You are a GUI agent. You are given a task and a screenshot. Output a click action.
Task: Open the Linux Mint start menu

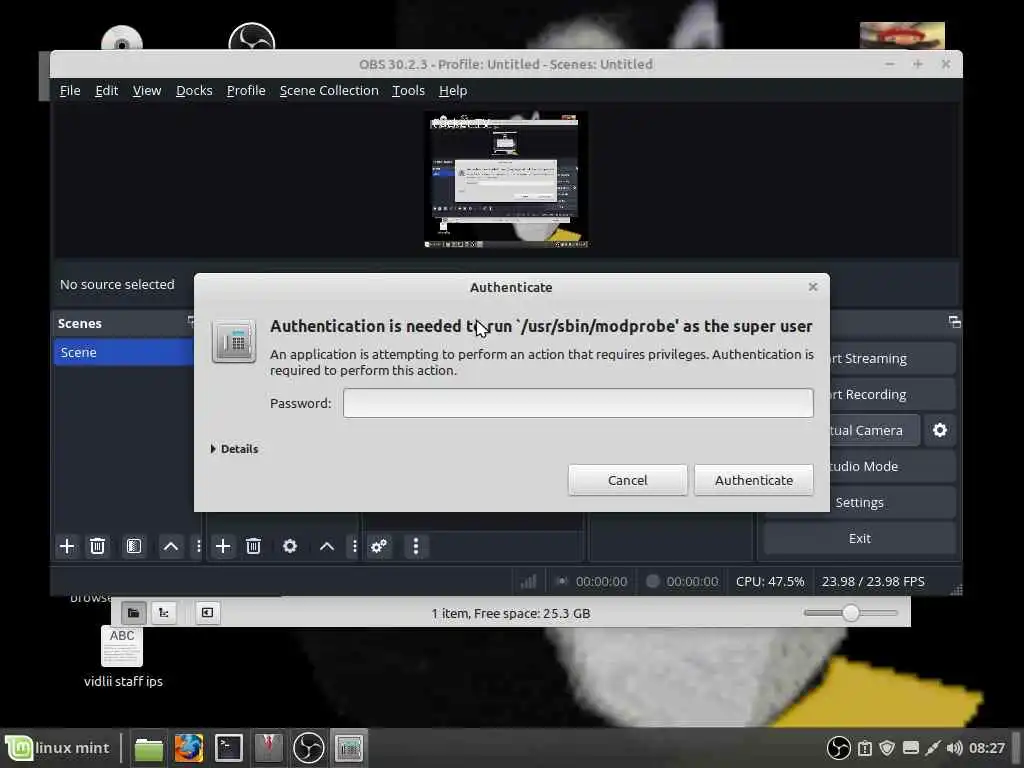58,748
